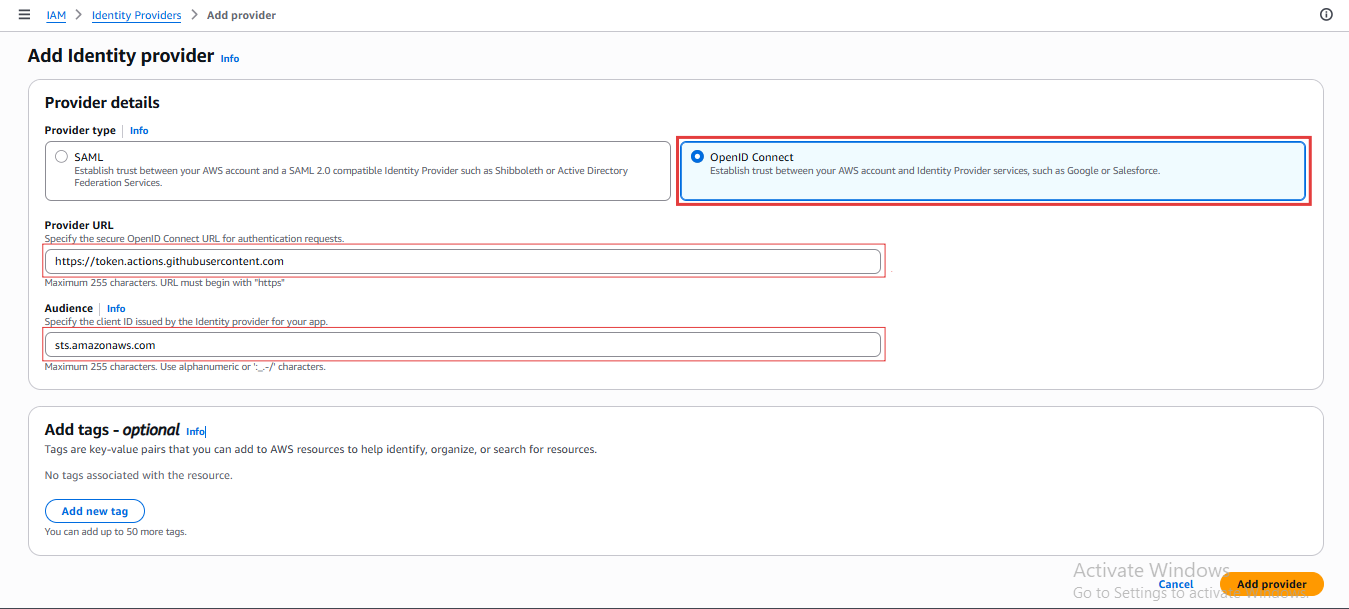
Task: Click Go to Settings to activate Windows
Action: (1152, 592)
